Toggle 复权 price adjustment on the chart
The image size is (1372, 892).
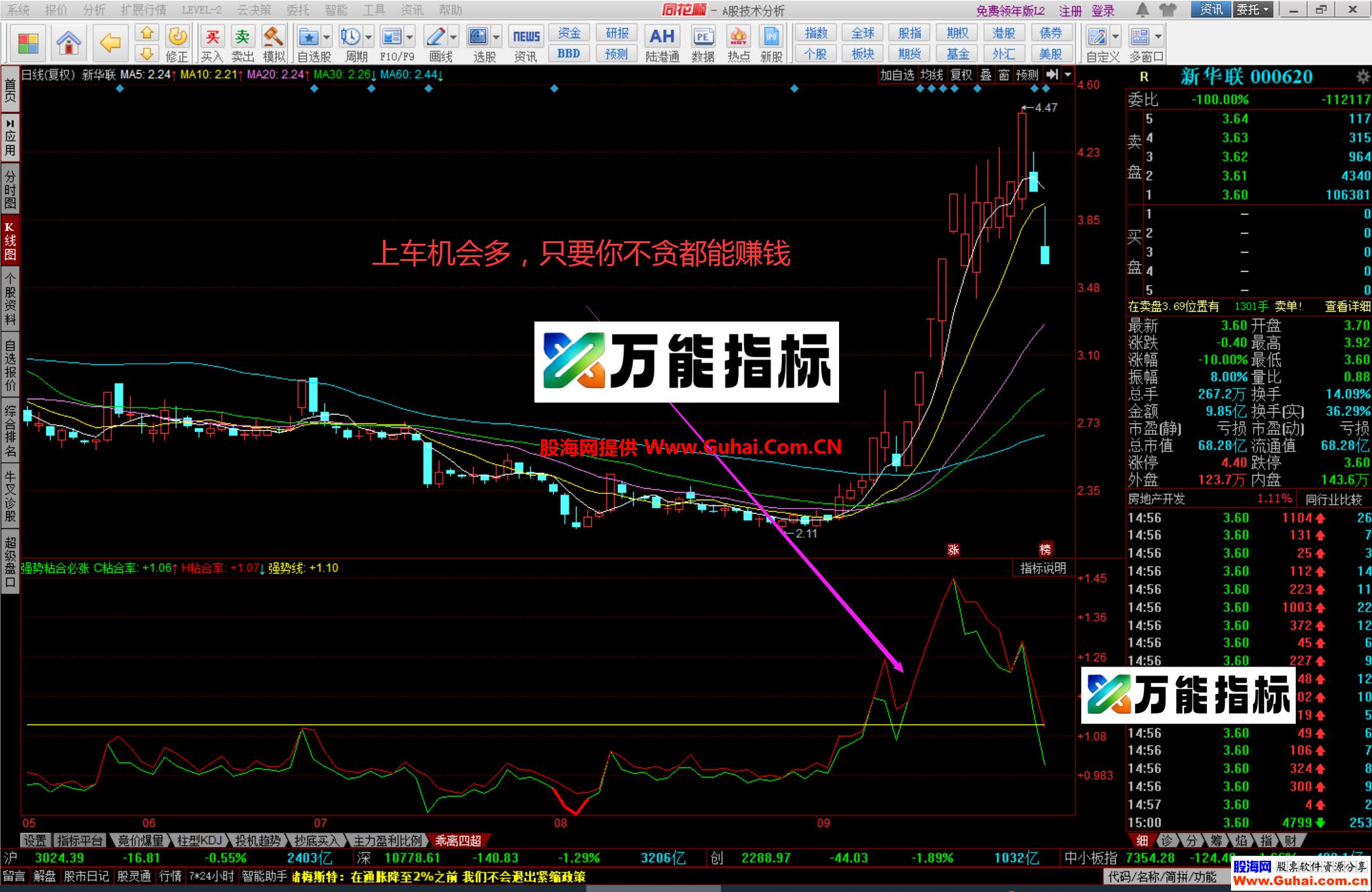pos(960,74)
